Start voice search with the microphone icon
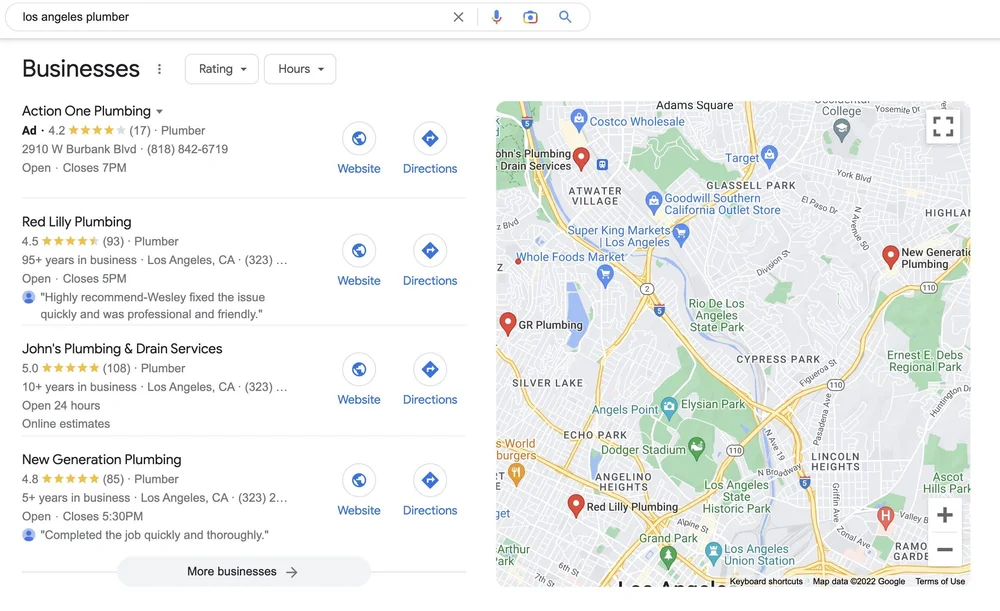Viewport: 1000px width, 611px height. [496, 17]
